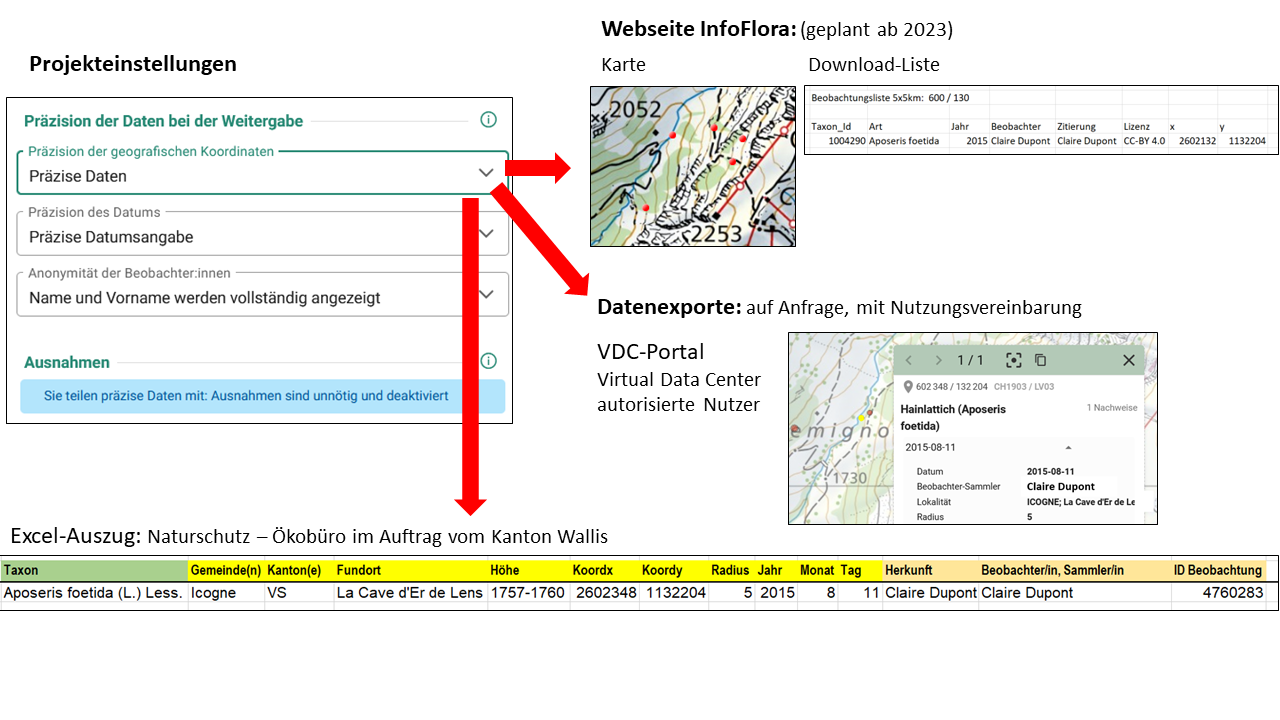Click the copy icon in VDC popup header
Viewport: 1280px width, 720px height.
(x=1040, y=360)
